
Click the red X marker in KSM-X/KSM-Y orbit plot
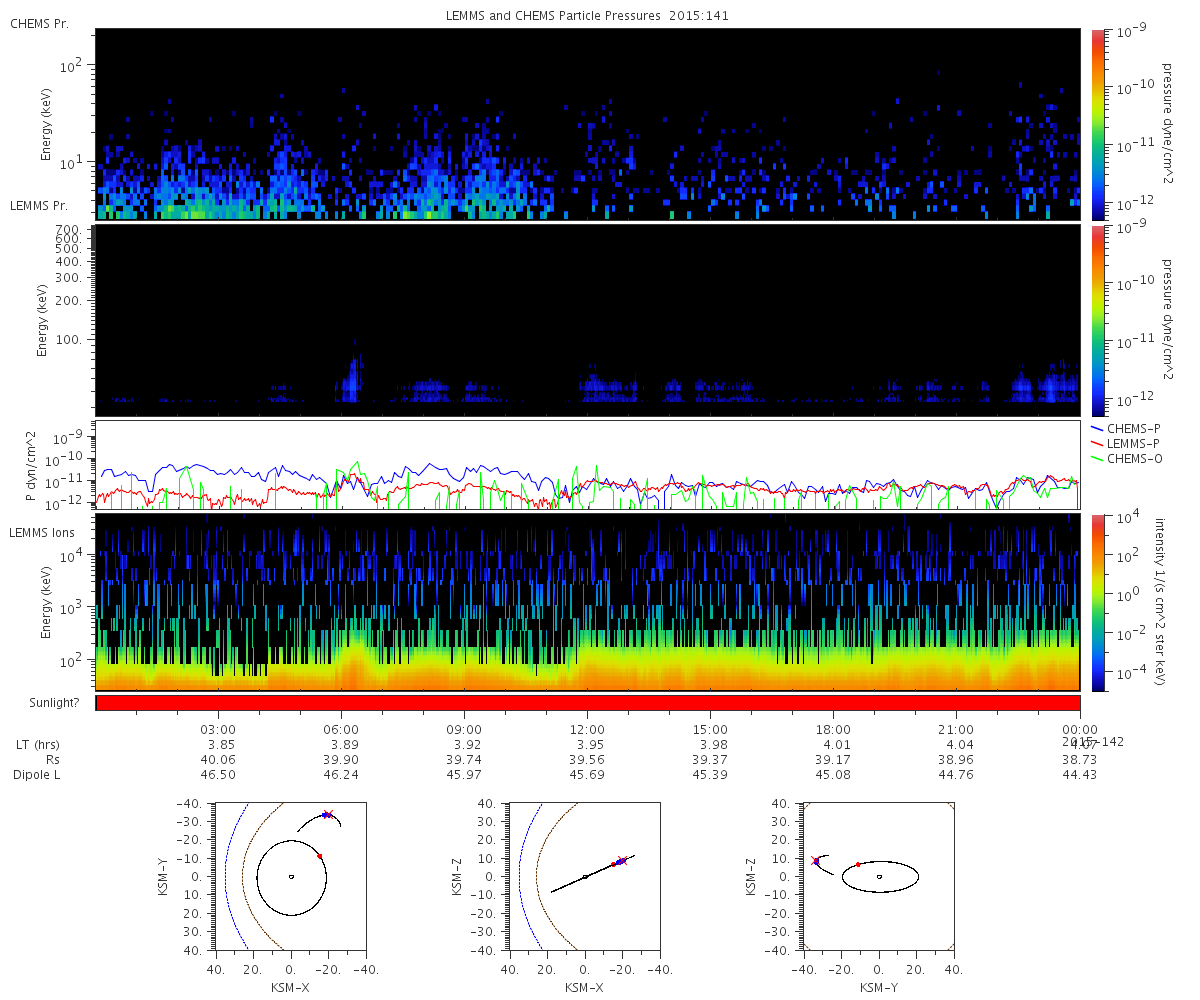click(x=328, y=814)
